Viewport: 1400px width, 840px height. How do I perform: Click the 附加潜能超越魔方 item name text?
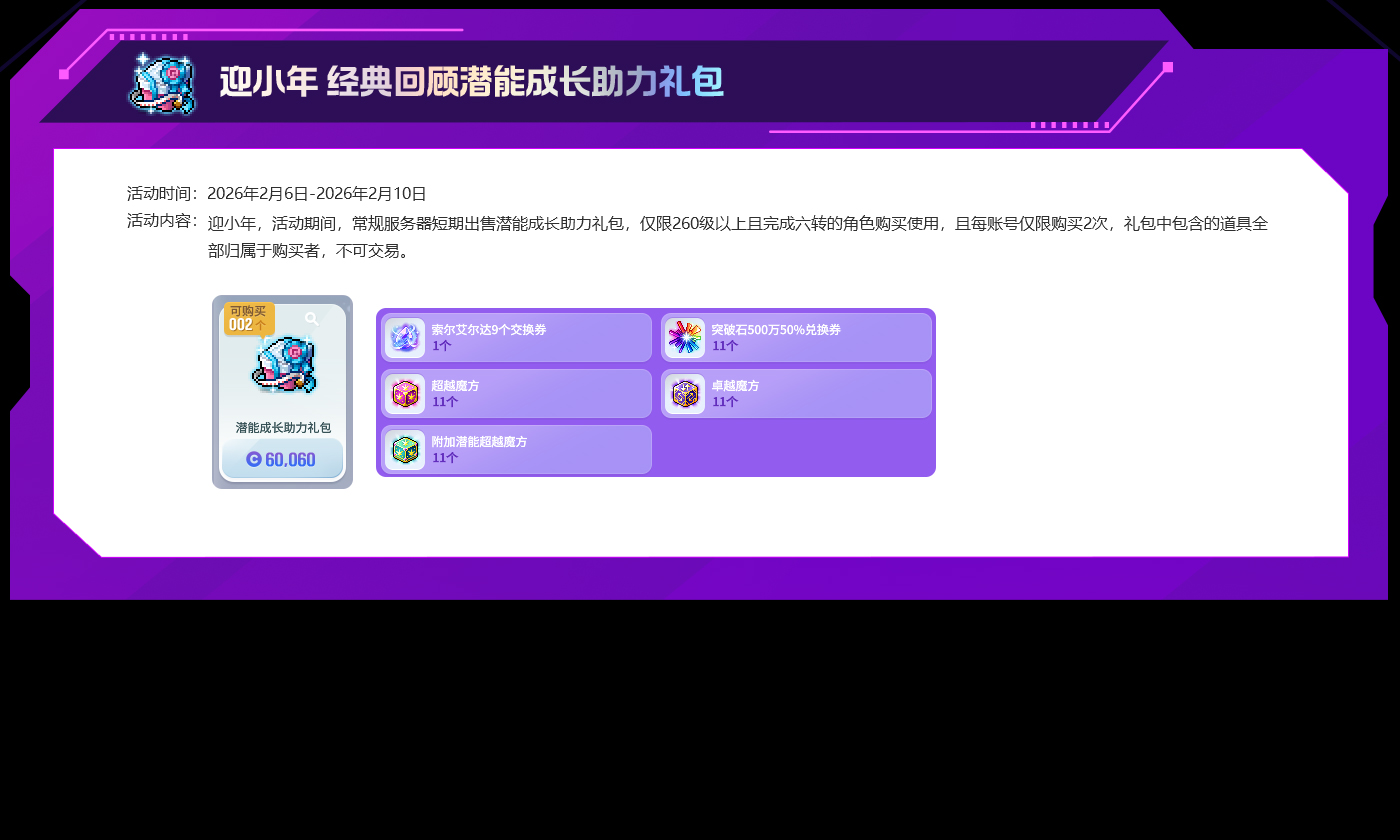coord(479,442)
